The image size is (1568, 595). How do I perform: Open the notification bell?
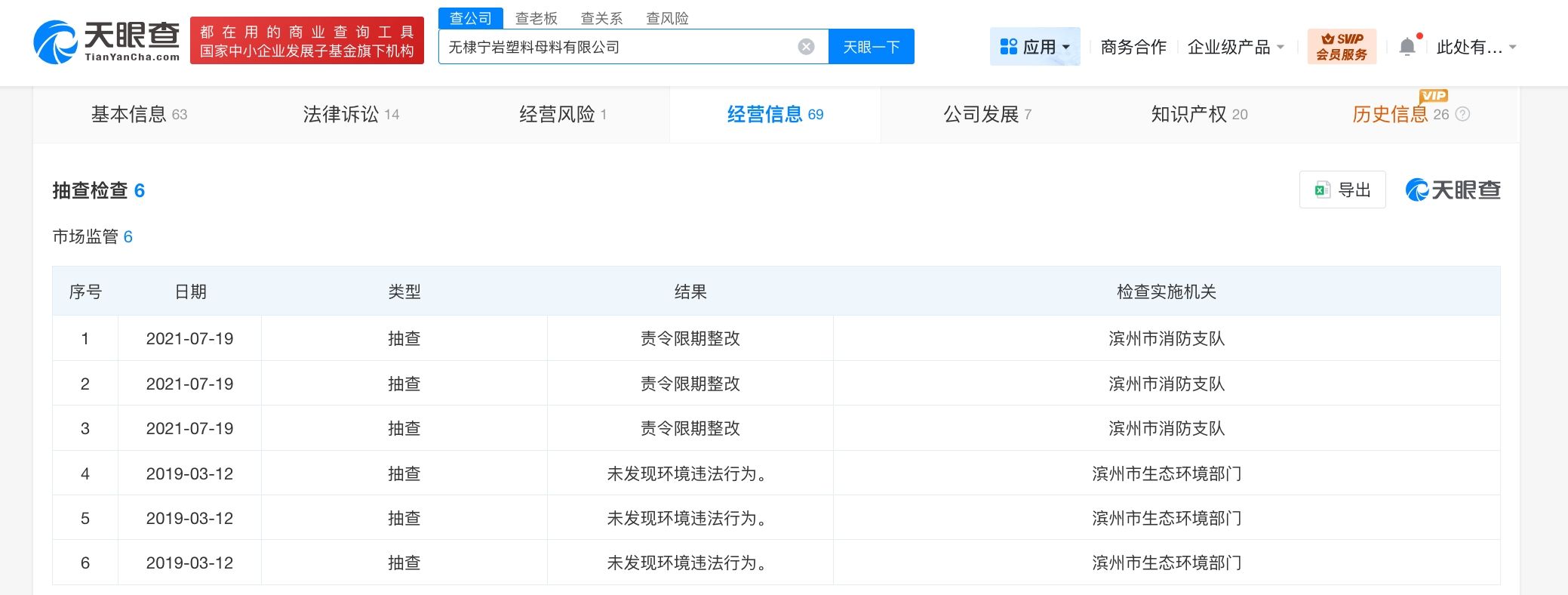tap(1407, 47)
